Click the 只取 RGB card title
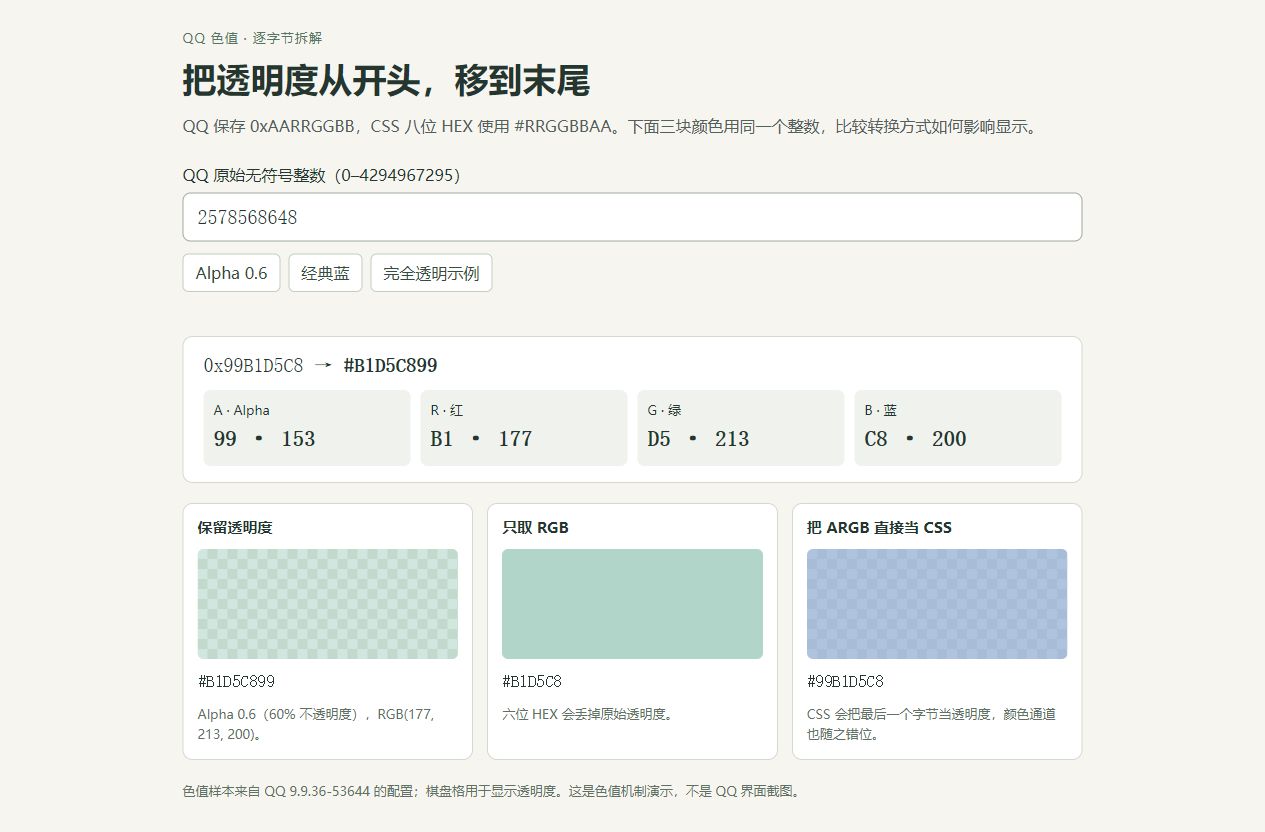The width and height of the screenshot is (1265, 832). click(535, 527)
